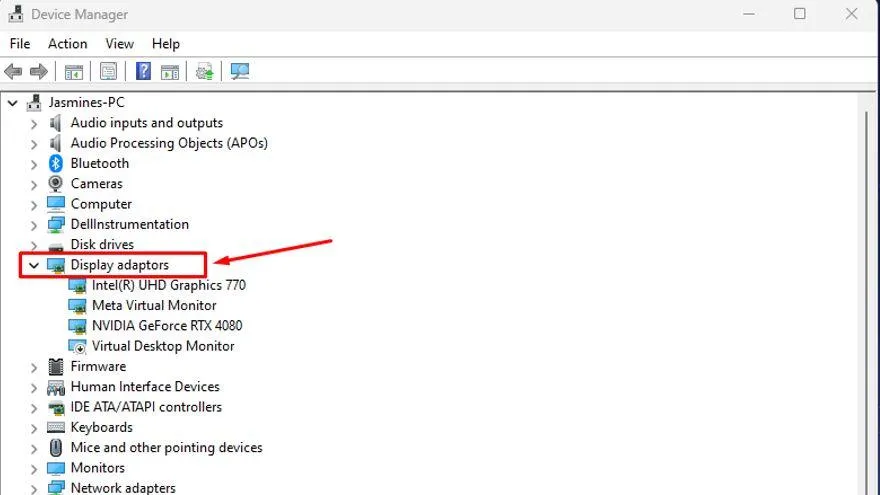This screenshot has height=495, width=880.
Task: Expand the DellInstrumentation category
Action: 34,225
